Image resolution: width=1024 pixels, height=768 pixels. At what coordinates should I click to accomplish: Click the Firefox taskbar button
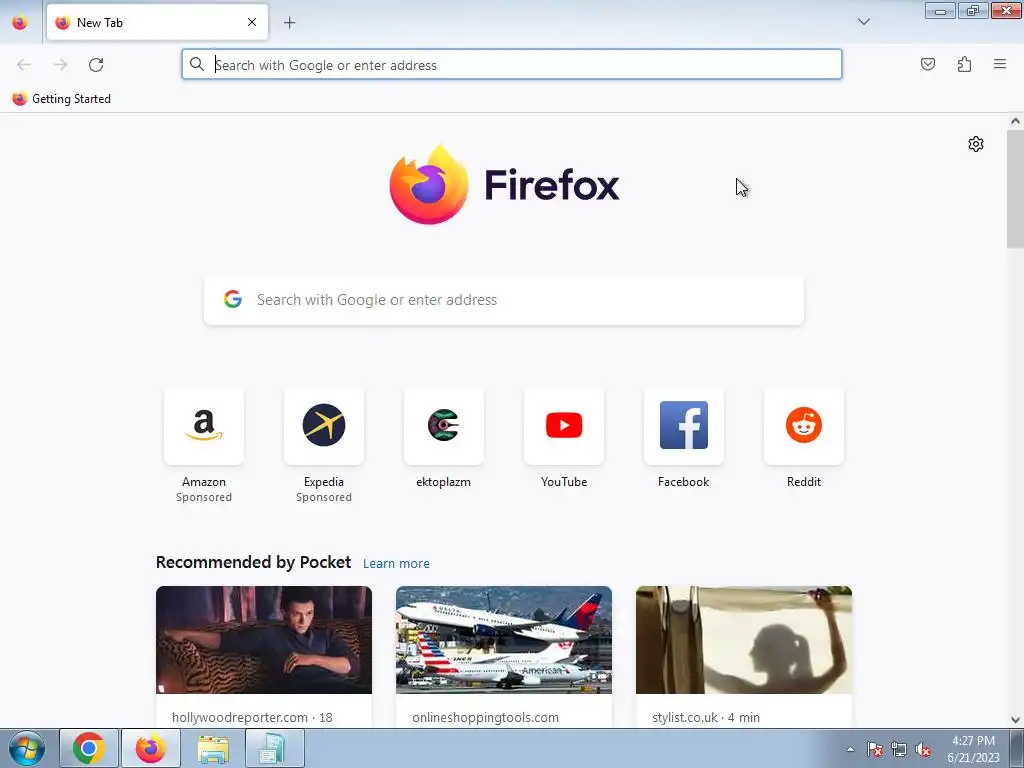pos(151,748)
